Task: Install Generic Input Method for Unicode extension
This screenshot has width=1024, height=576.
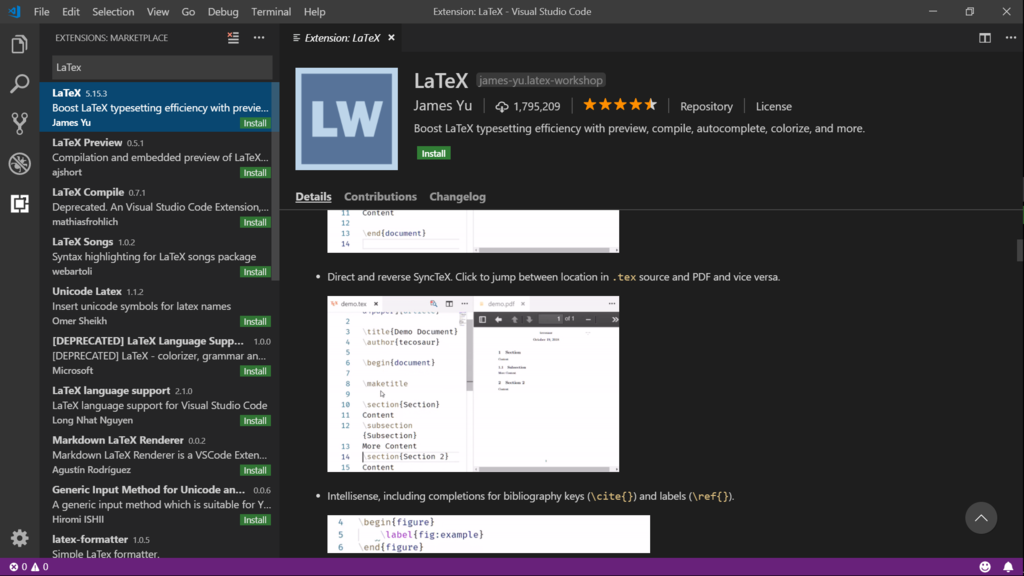Action: click(x=255, y=520)
